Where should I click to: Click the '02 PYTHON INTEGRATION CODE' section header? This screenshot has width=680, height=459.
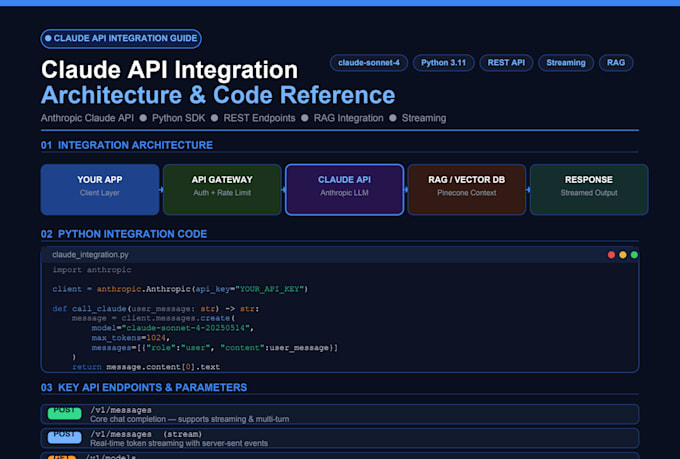124,234
